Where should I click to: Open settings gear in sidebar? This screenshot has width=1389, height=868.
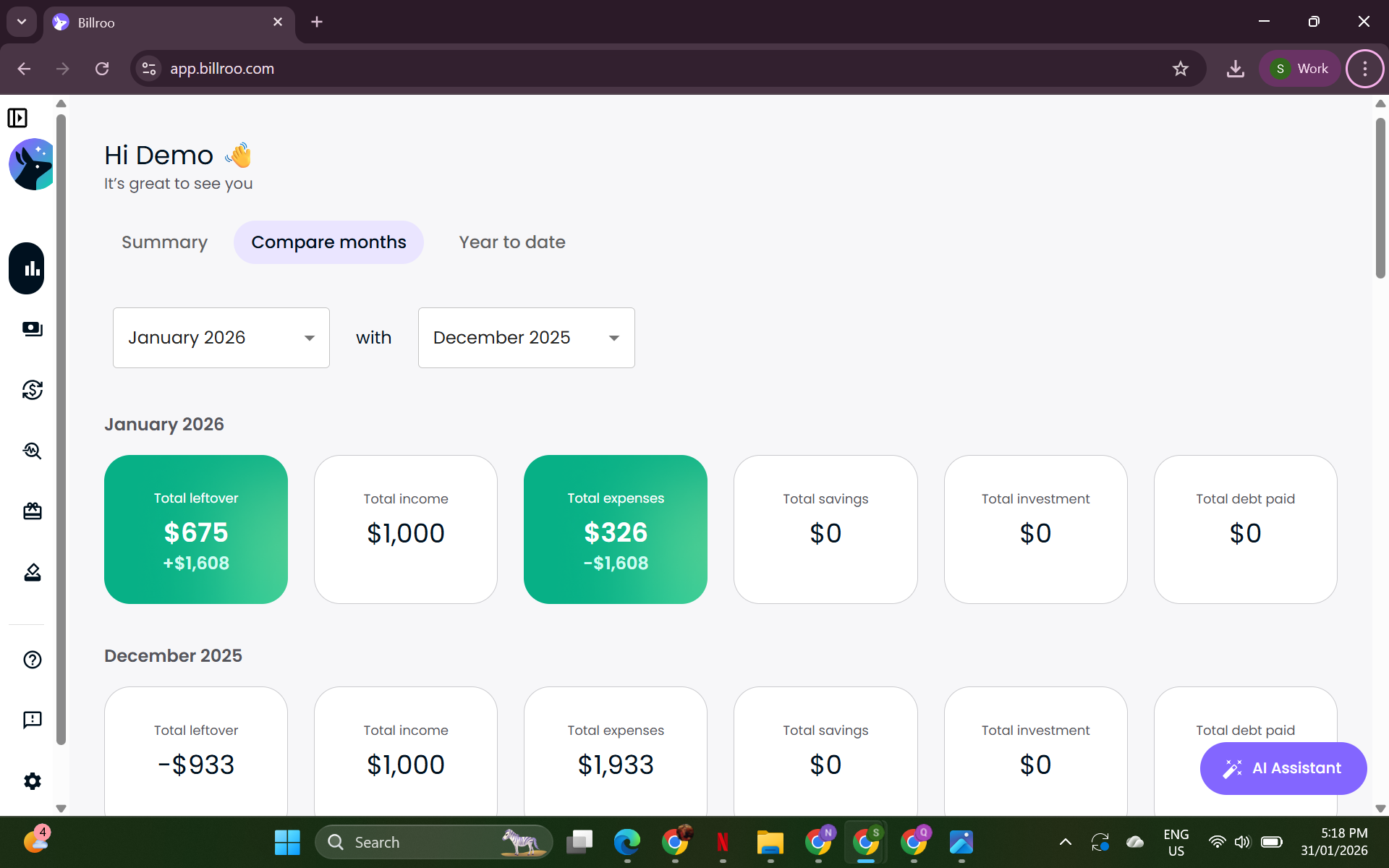[32, 781]
